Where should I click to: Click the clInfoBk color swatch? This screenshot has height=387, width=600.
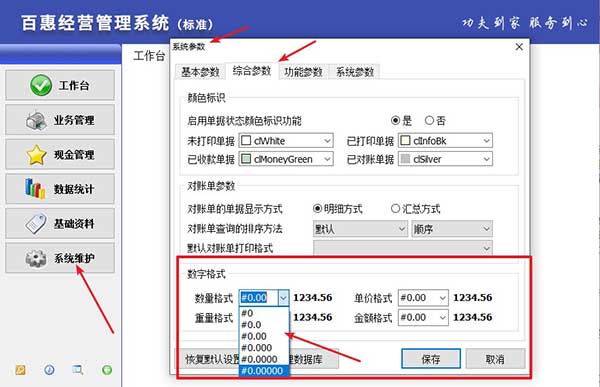405,140
